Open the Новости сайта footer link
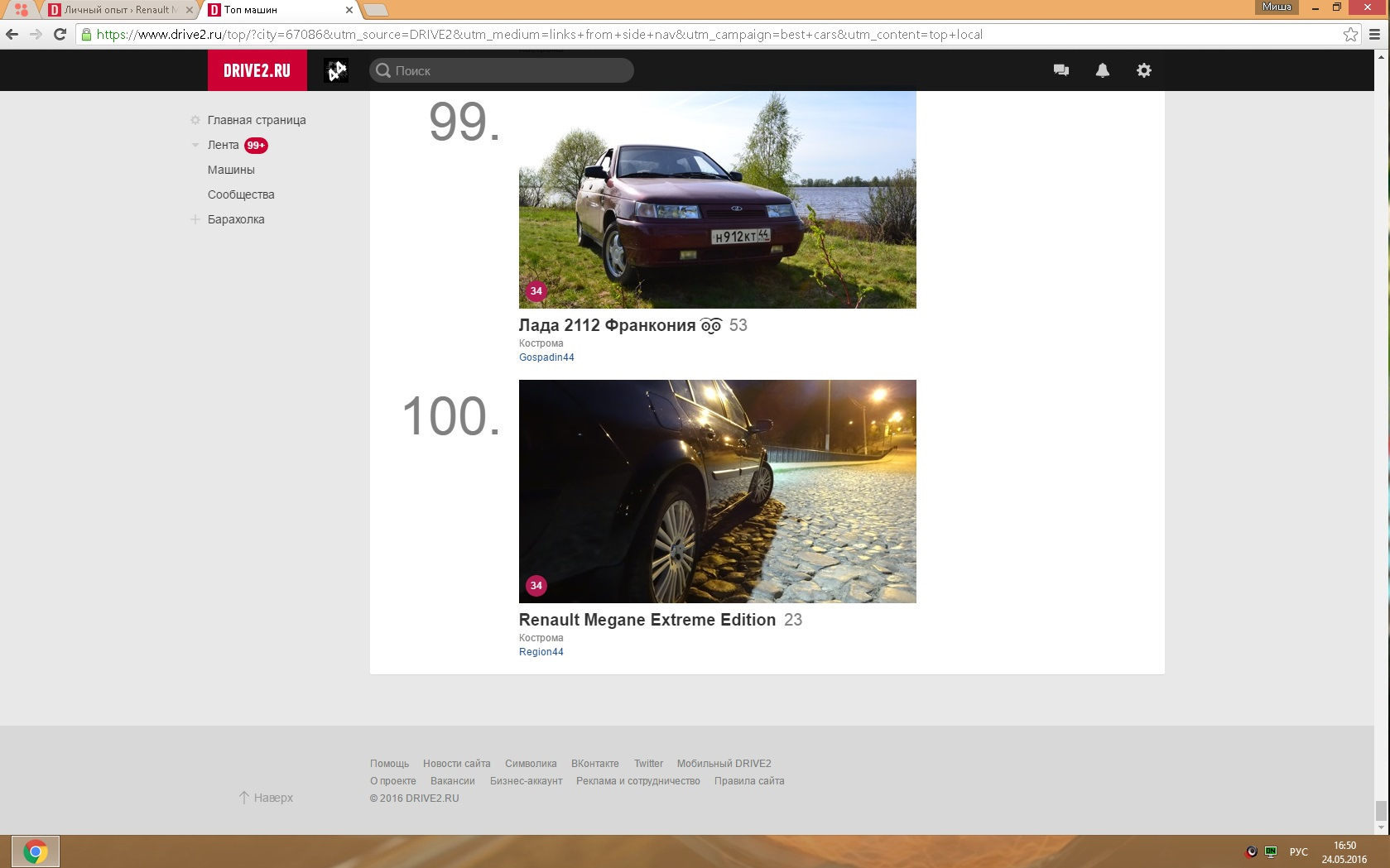The image size is (1390, 868). point(457,764)
